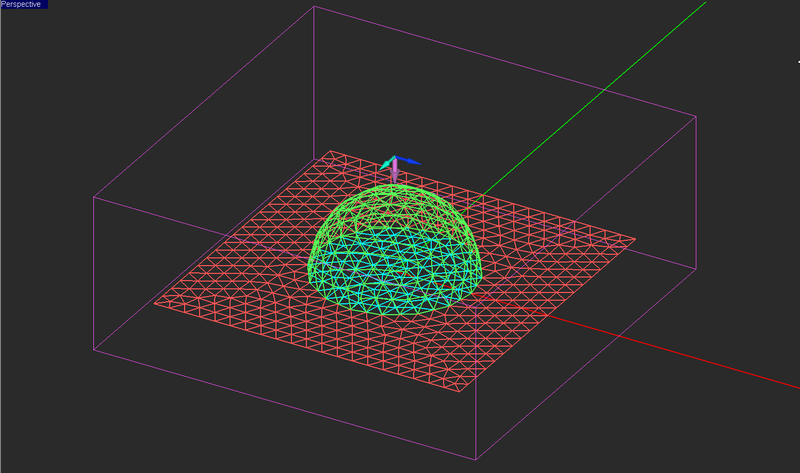Select the pink downward arrow above the dome
The width and height of the screenshot is (800, 473).
pos(395,172)
